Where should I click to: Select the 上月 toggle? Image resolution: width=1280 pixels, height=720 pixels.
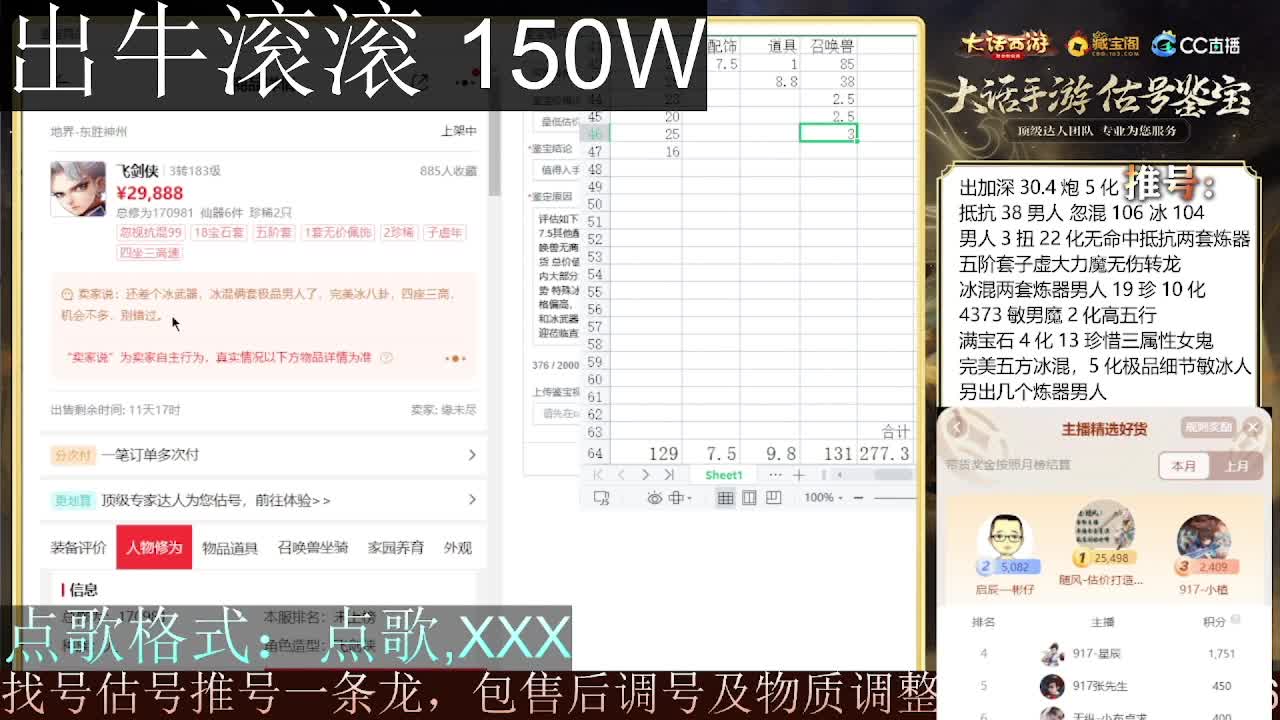click(1237, 466)
